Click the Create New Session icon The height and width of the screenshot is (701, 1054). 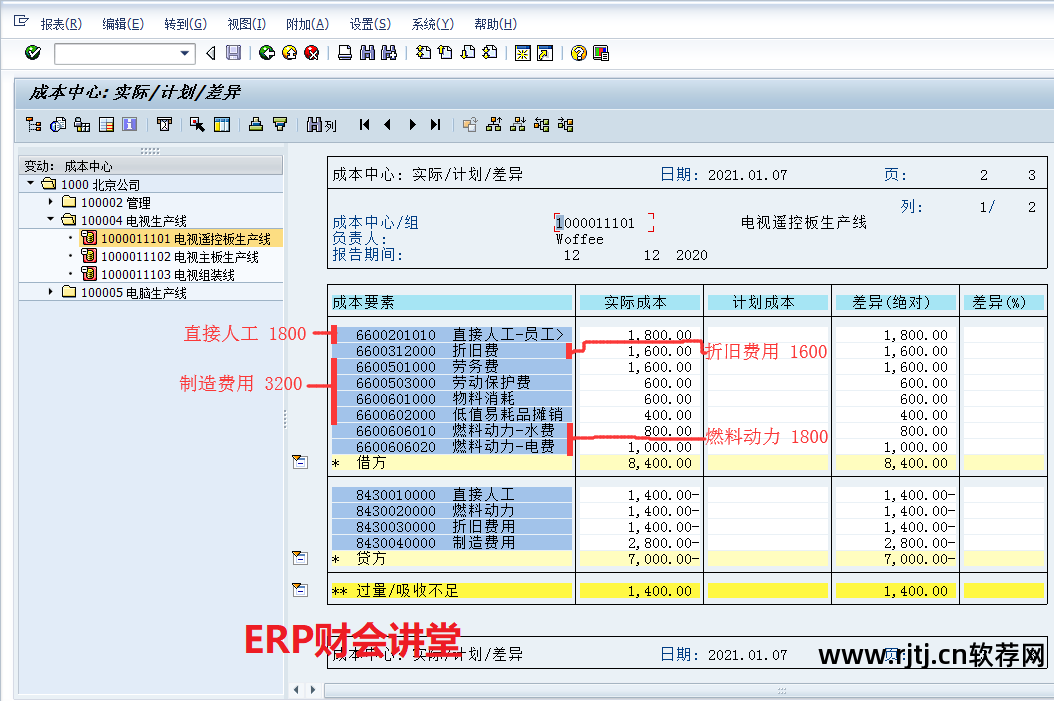click(x=522, y=52)
